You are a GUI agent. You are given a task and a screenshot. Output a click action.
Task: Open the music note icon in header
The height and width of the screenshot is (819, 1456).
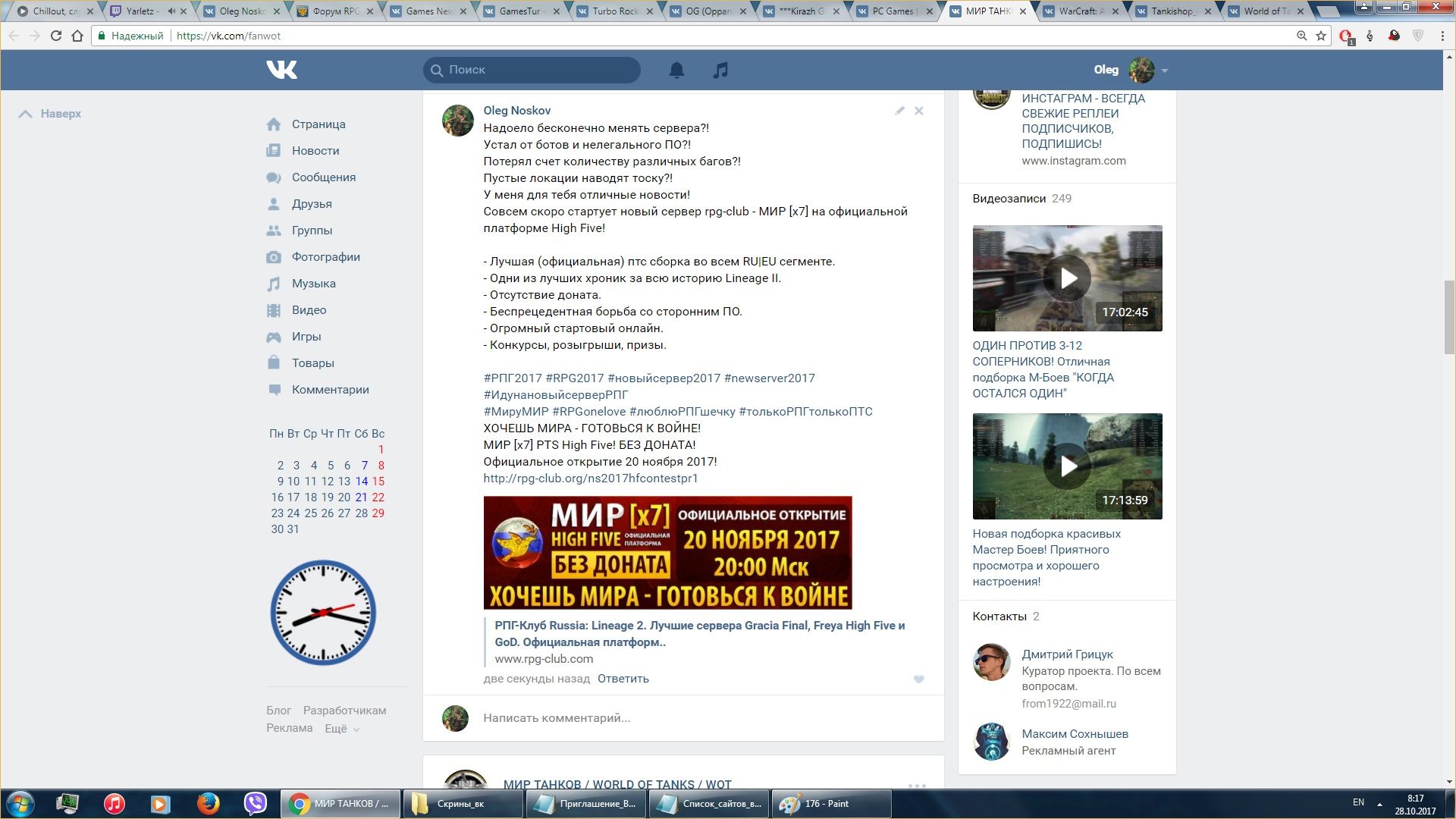tap(720, 70)
